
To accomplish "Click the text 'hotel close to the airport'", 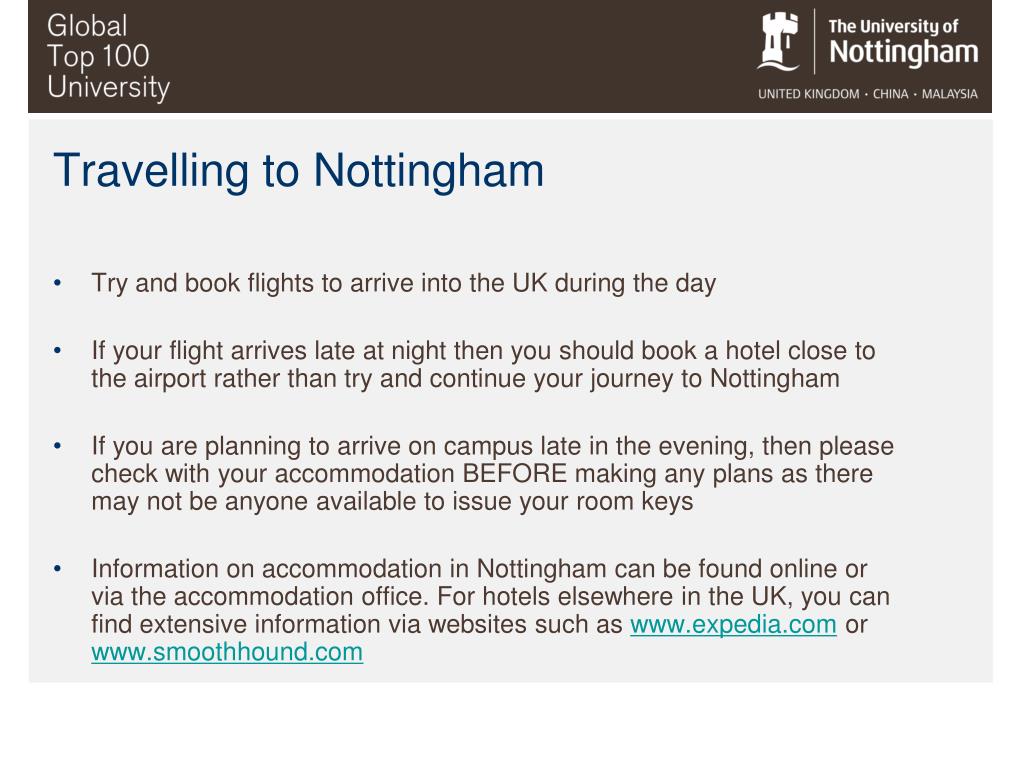I will (x=483, y=364).
